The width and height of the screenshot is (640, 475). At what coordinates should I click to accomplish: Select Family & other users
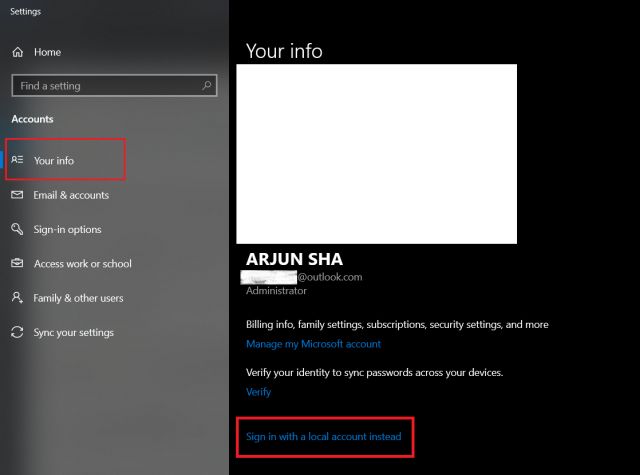pyautogui.click(x=78, y=298)
